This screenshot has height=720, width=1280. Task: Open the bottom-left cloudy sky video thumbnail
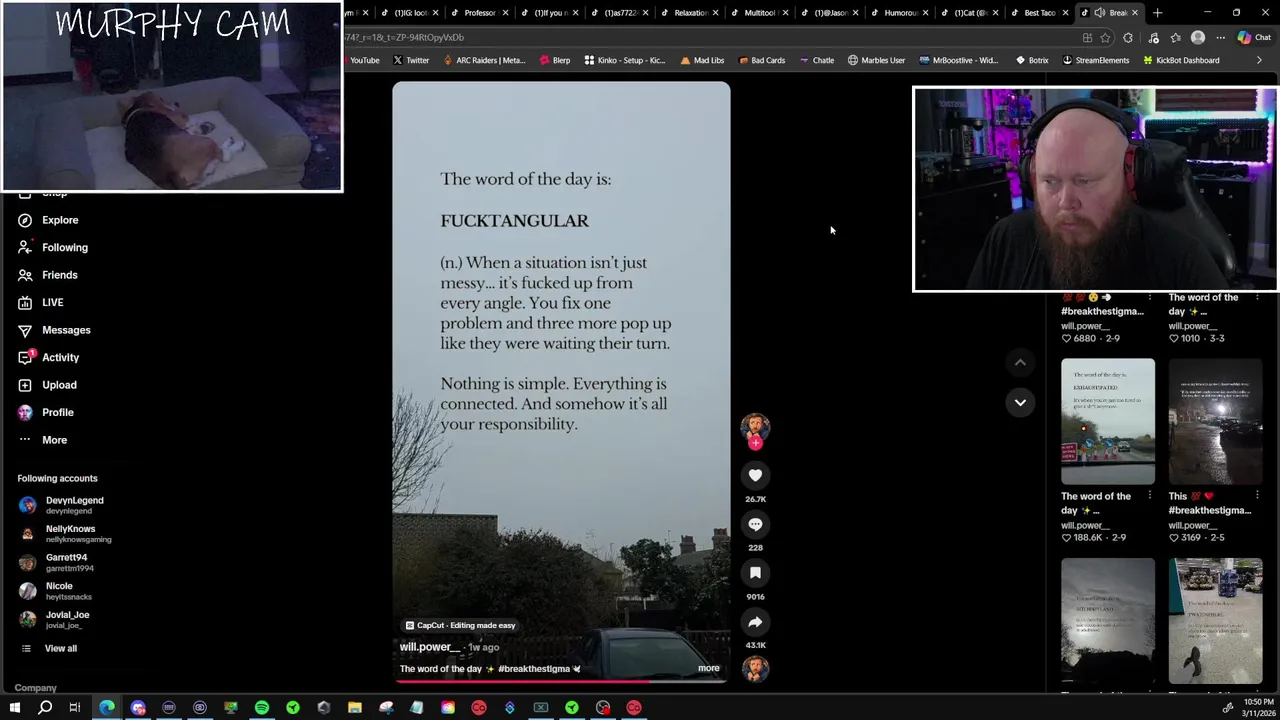pos(1108,621)
